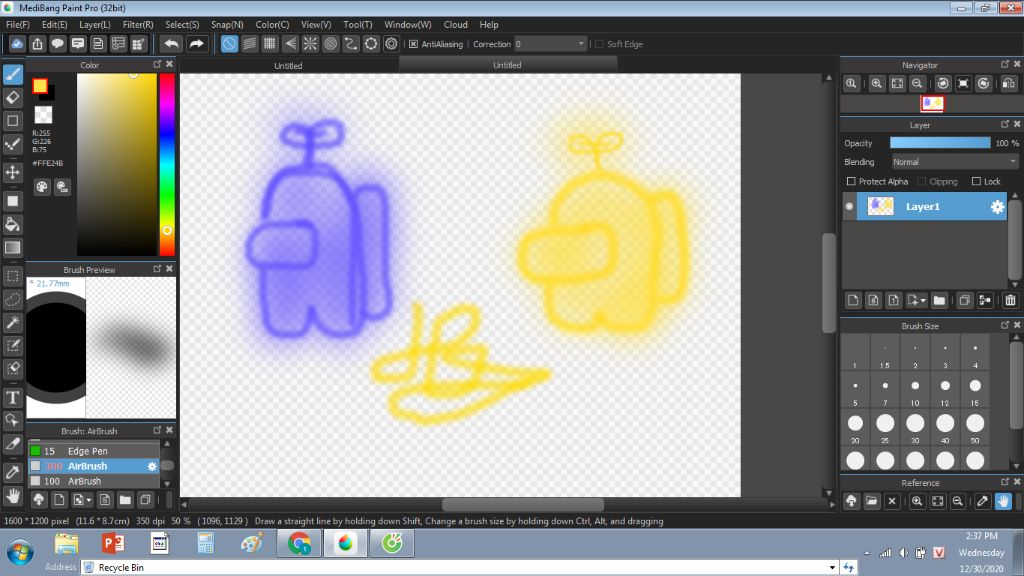Open the Cloud menu
Screen dimensions: 1024x576
tap(455, 25)
